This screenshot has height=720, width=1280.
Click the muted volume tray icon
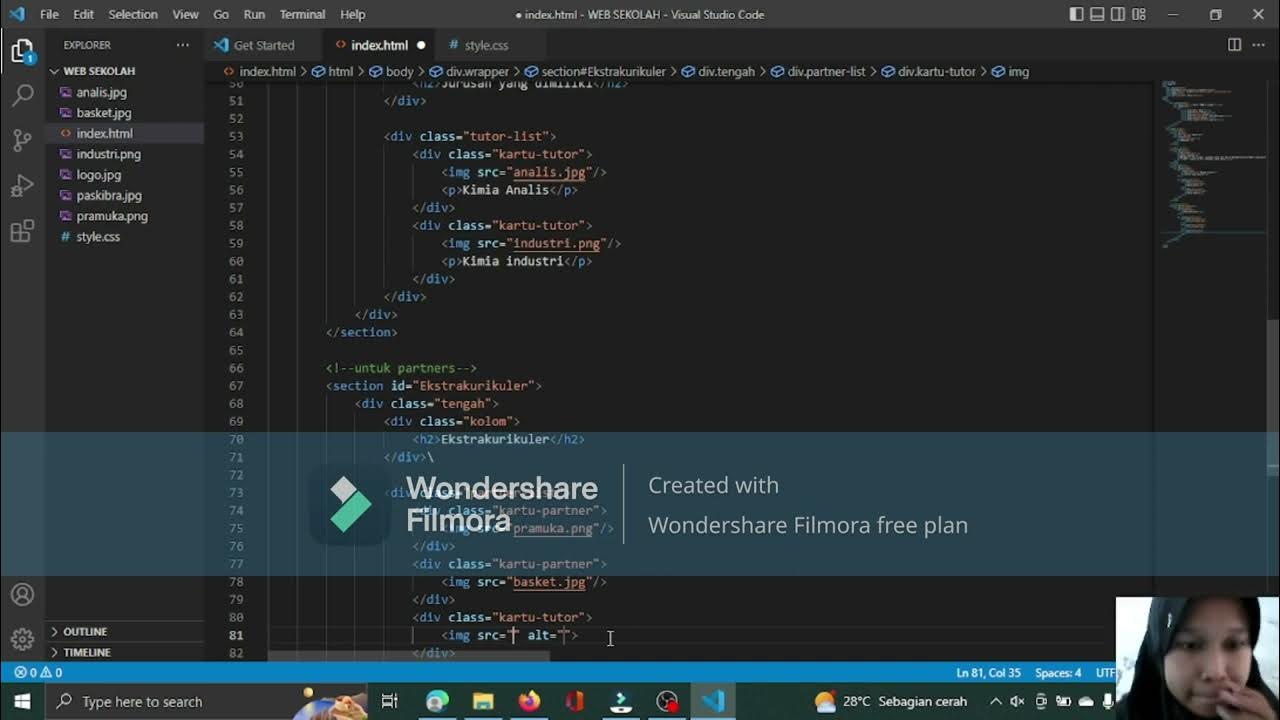pyautogui.click(x=1017, y=701)
